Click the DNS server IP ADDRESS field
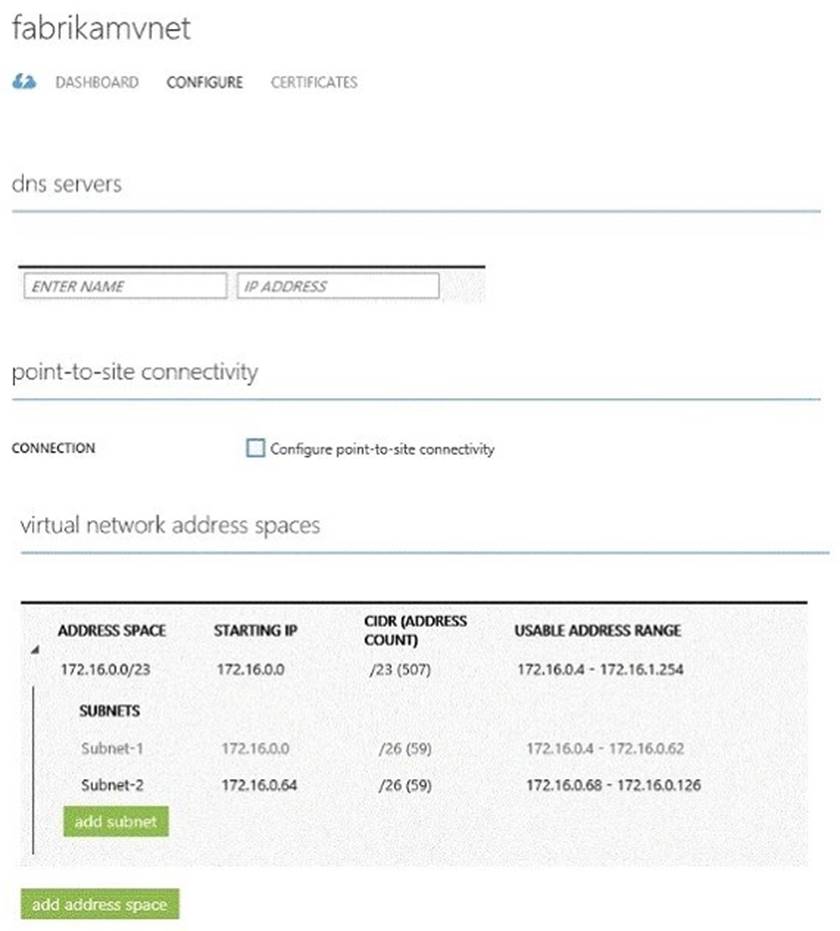This screenshot has width=840, height=931. pyautogui.click(x=338, y=286)
